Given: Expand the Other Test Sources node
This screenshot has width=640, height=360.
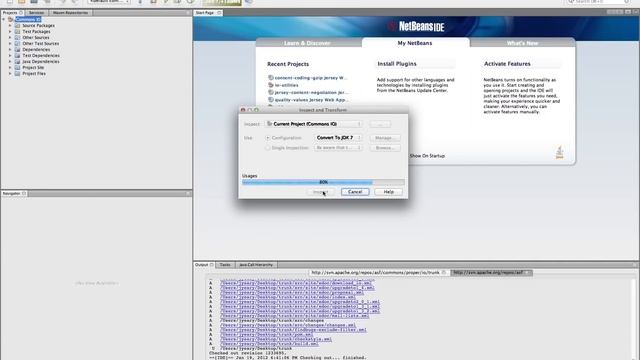Looking at the screenshot, I should tap(10, 43).
